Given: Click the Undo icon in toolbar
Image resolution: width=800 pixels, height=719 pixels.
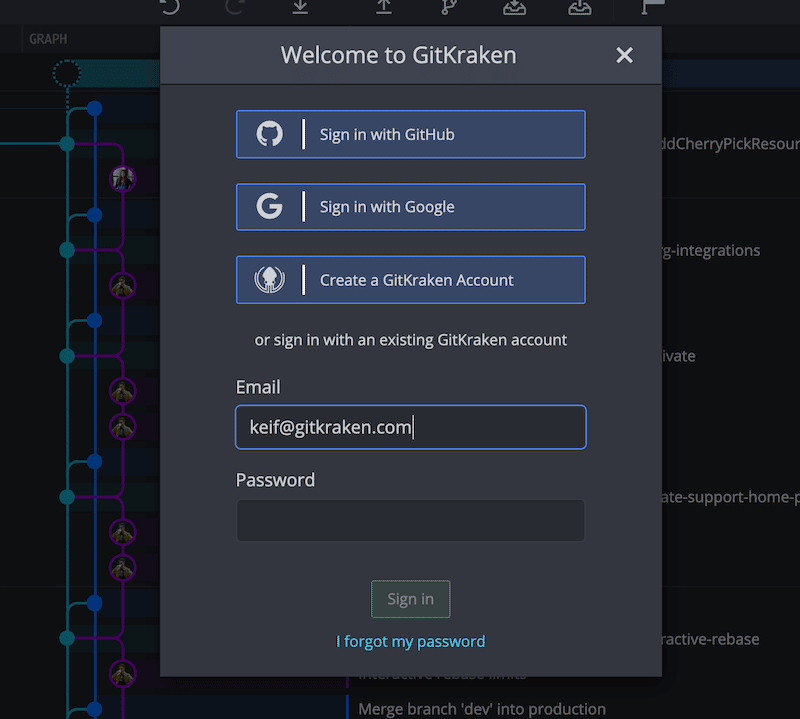Looking at the screenshot, I should tap(170, 7).
